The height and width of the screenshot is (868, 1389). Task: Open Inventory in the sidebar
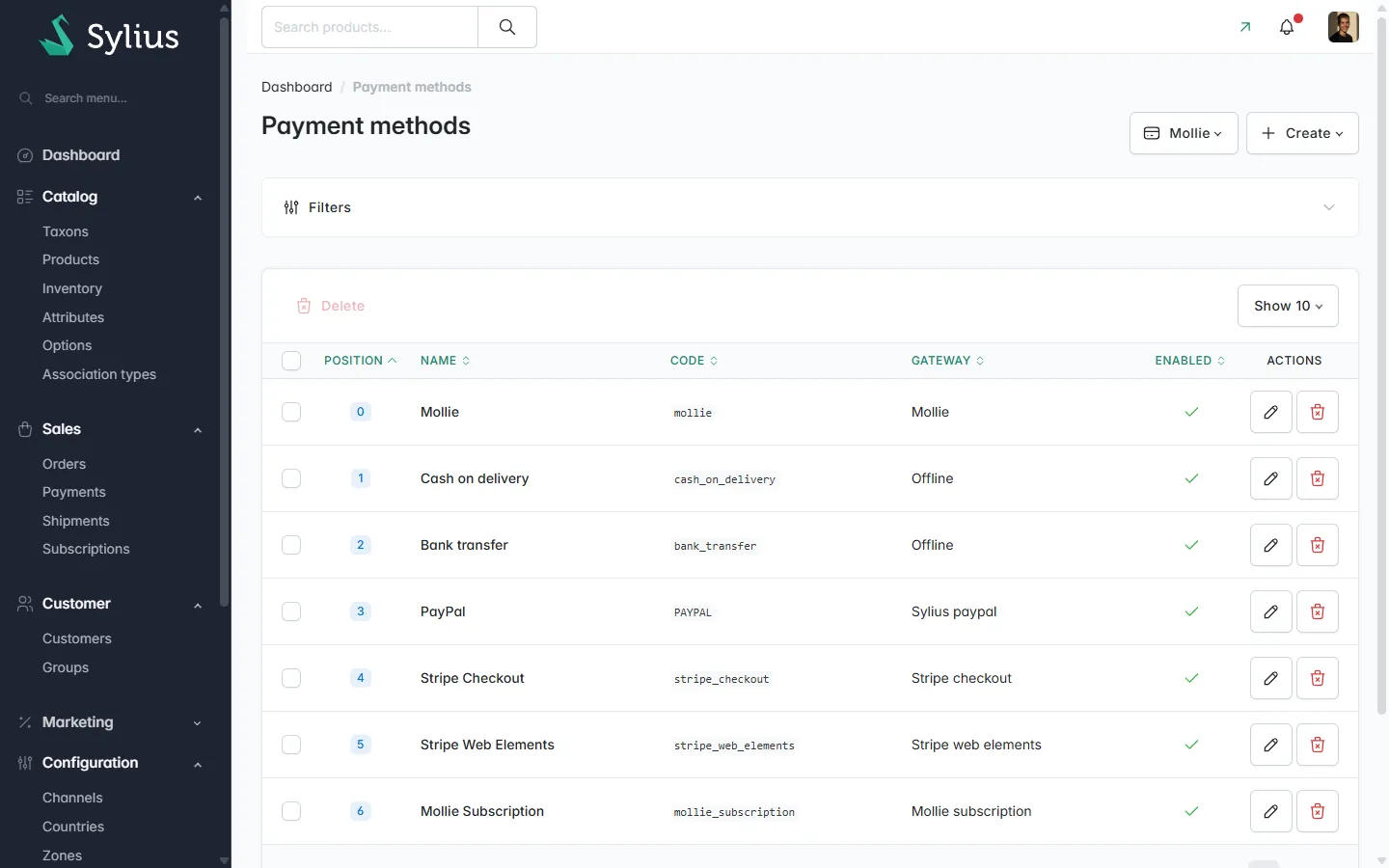click(x=72, y=288)
